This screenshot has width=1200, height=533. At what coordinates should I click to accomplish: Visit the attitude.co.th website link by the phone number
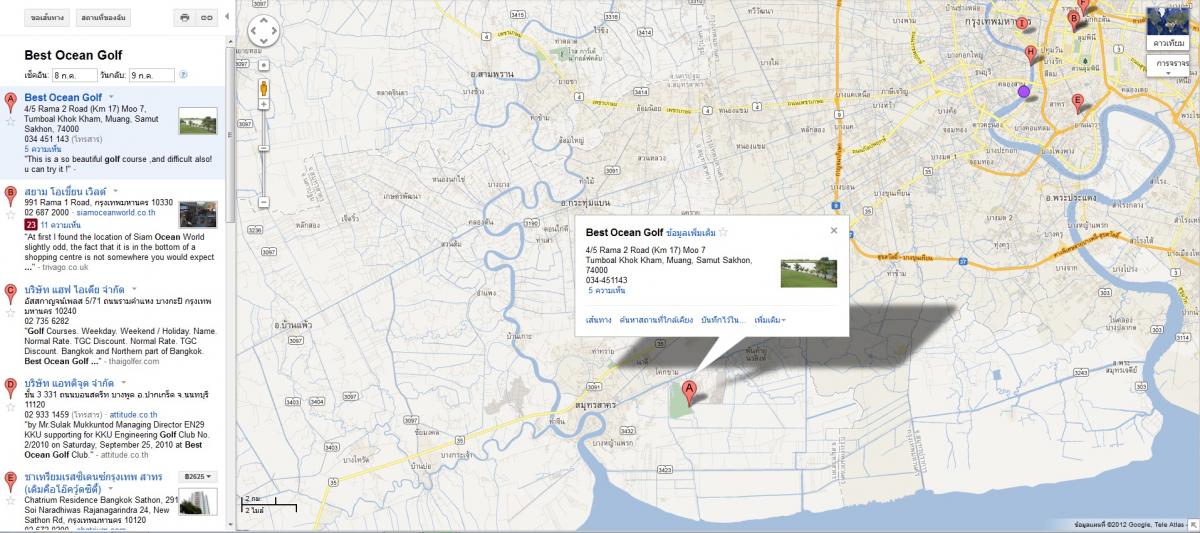coord(131,414)
